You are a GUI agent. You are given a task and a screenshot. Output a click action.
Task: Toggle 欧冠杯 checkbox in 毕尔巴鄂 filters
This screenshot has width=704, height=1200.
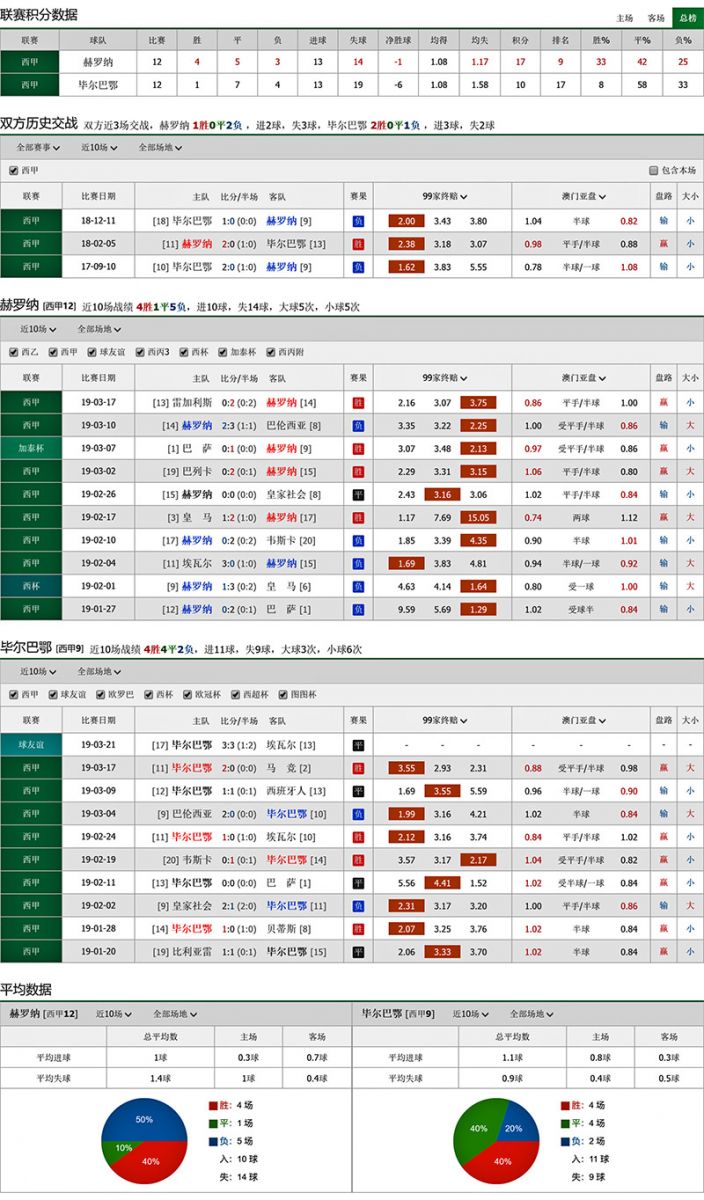189,694
